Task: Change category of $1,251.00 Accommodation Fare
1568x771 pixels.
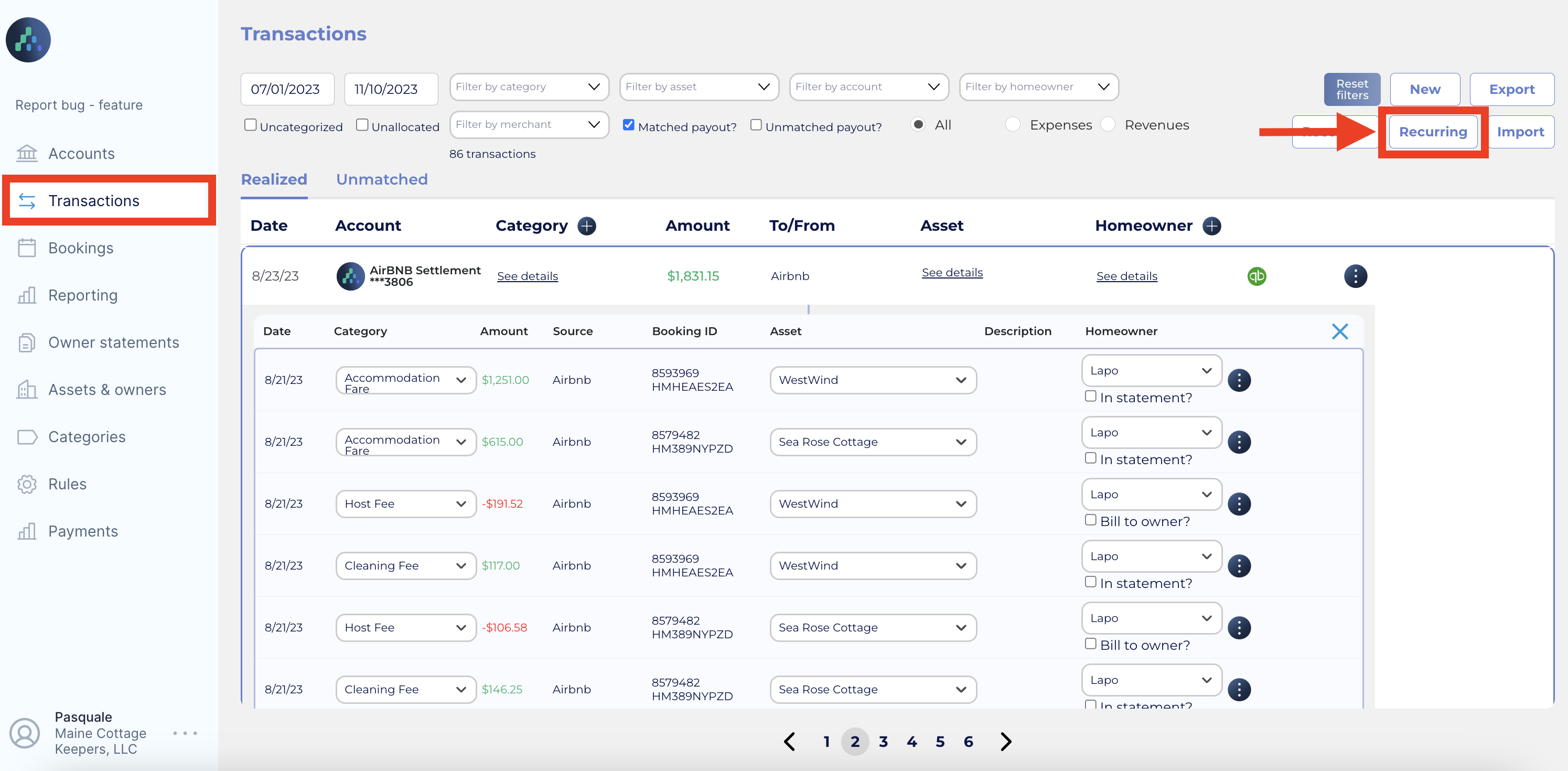Action: click(x=406, y=381)
